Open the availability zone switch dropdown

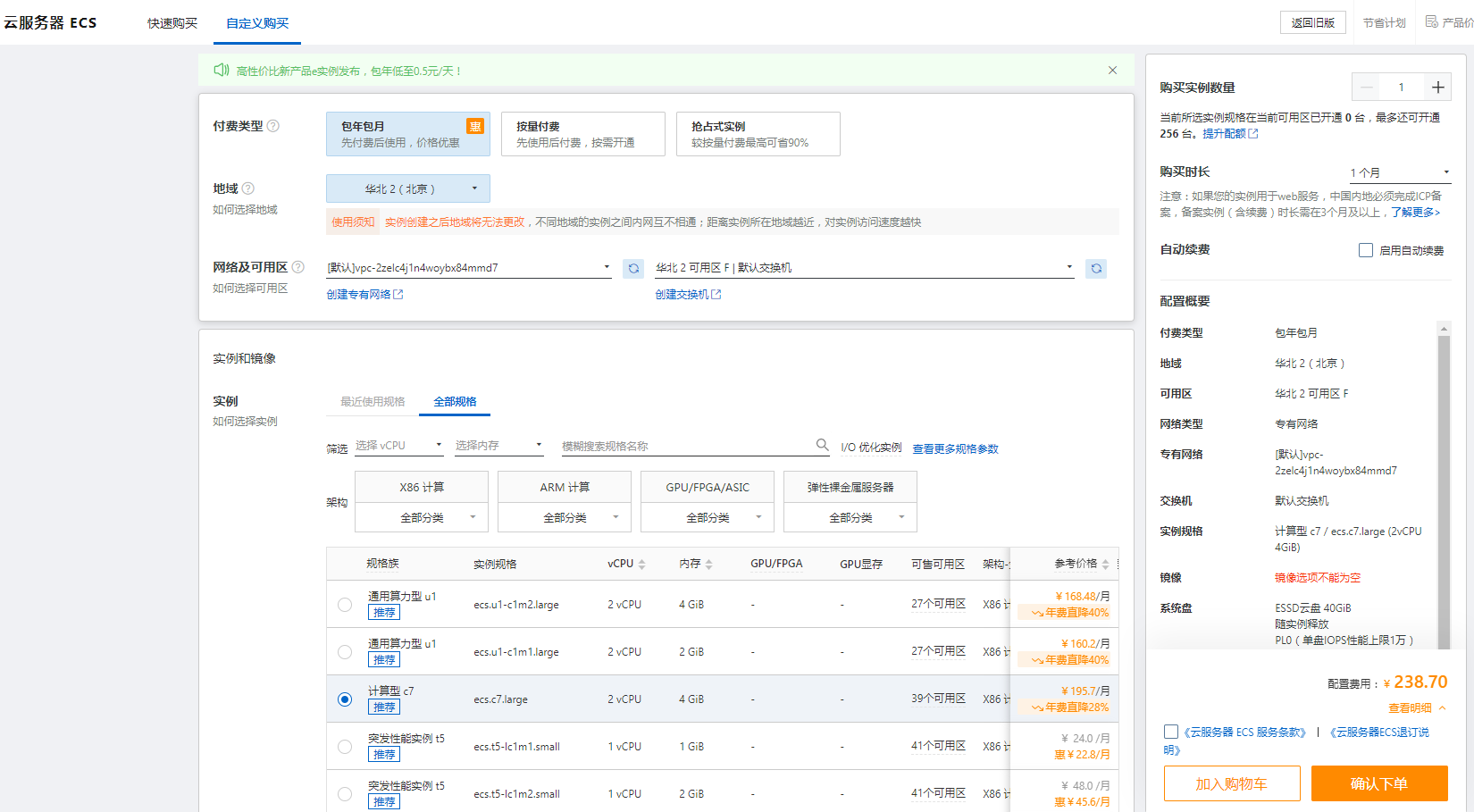pos(865,267)
